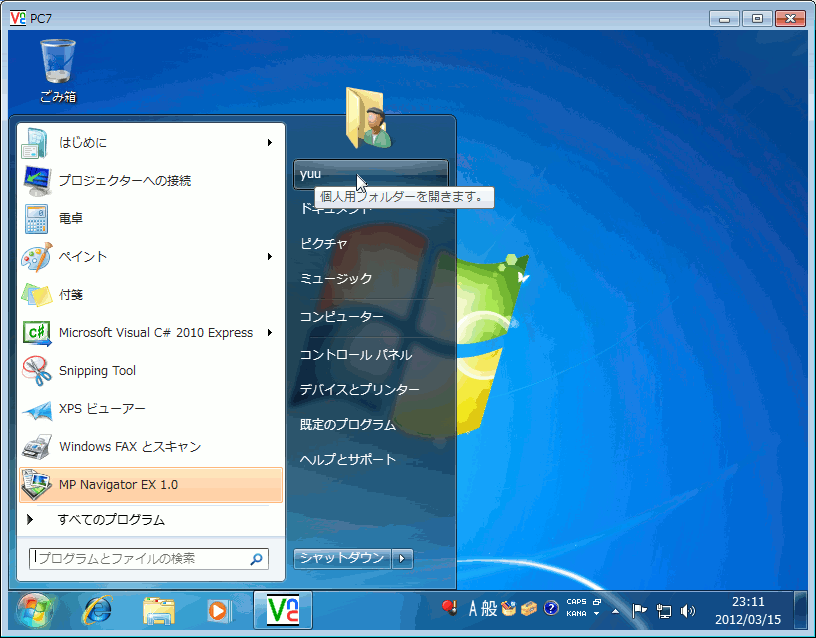Click the speaker volume icon in the tray
The width and height of the screenshot is (816, 638).
687,610
